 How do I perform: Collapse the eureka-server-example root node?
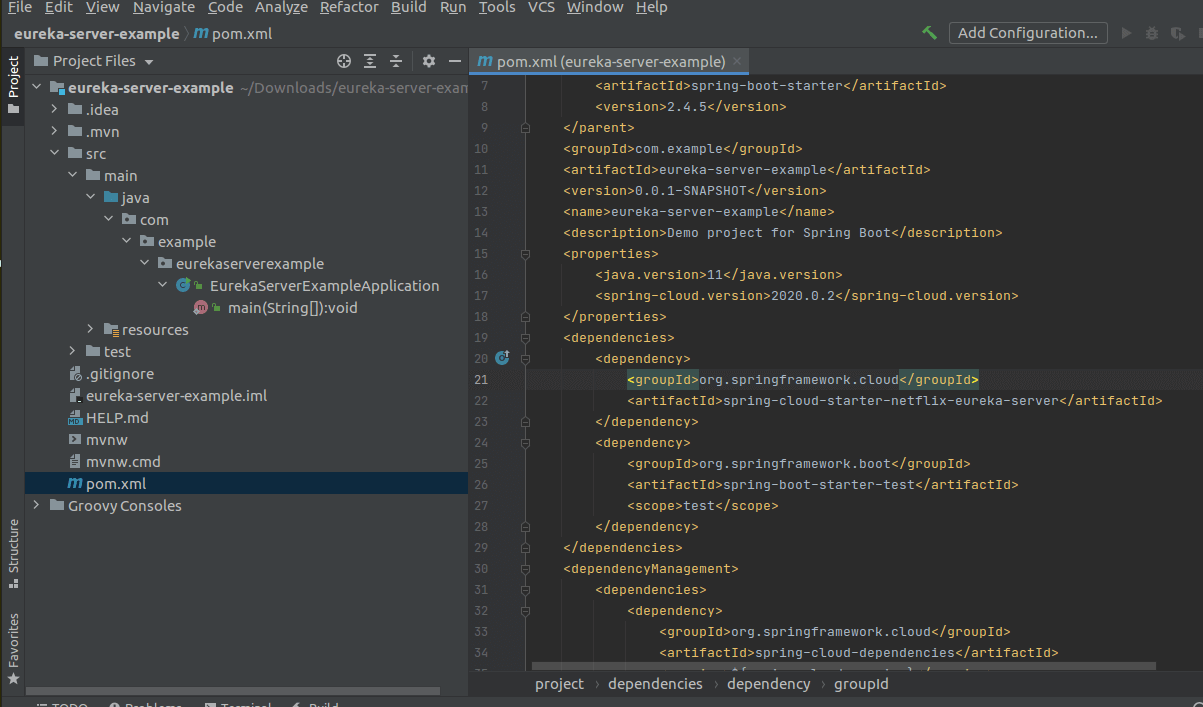tap(38, 88)
